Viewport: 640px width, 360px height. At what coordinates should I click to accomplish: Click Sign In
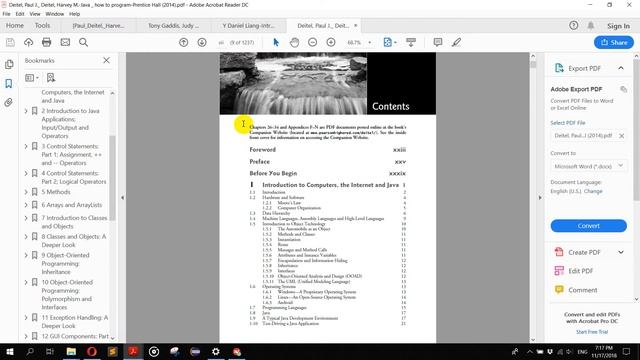pos(618,26)
